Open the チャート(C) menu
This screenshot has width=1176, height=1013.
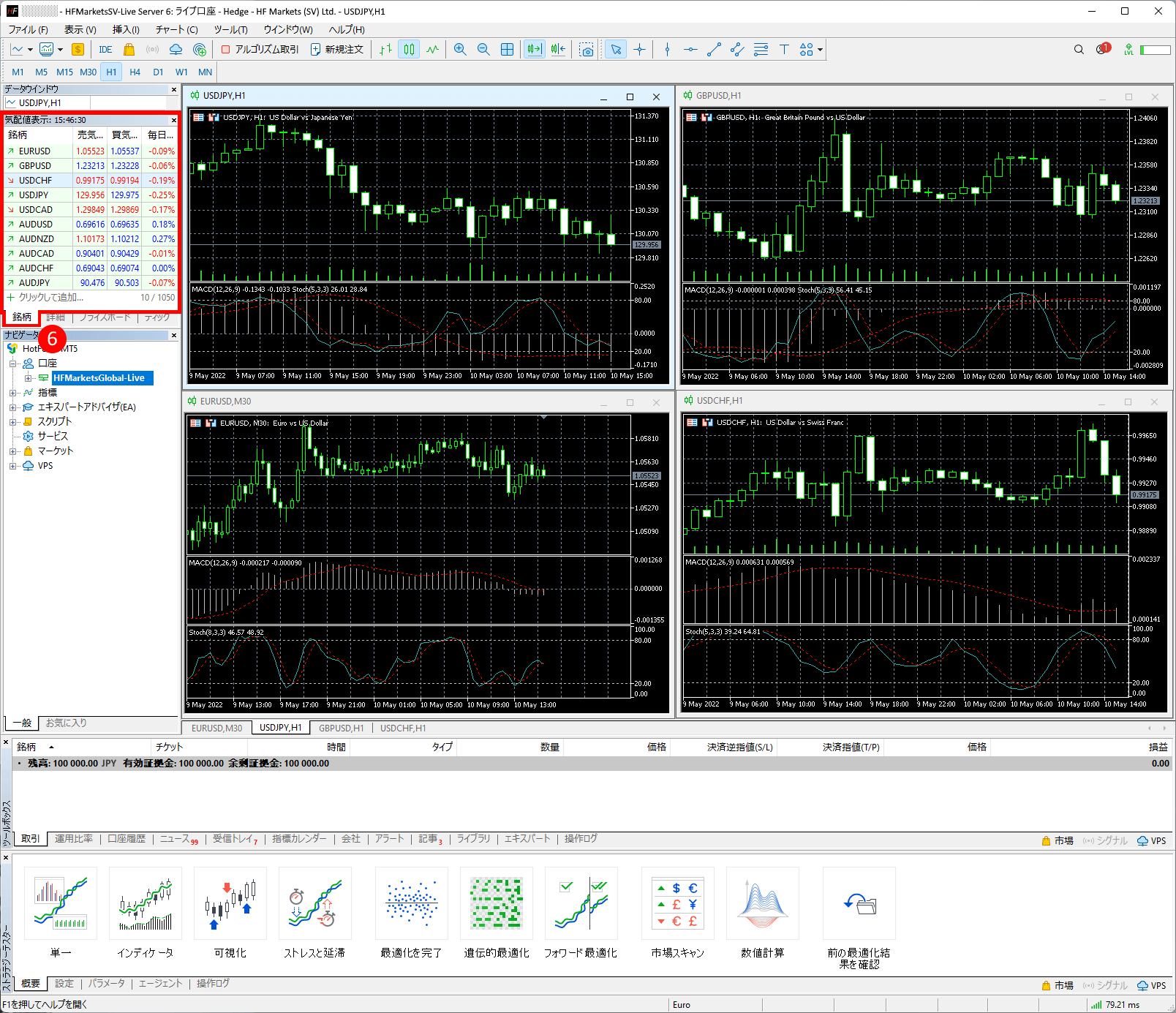tap(176, 29)
